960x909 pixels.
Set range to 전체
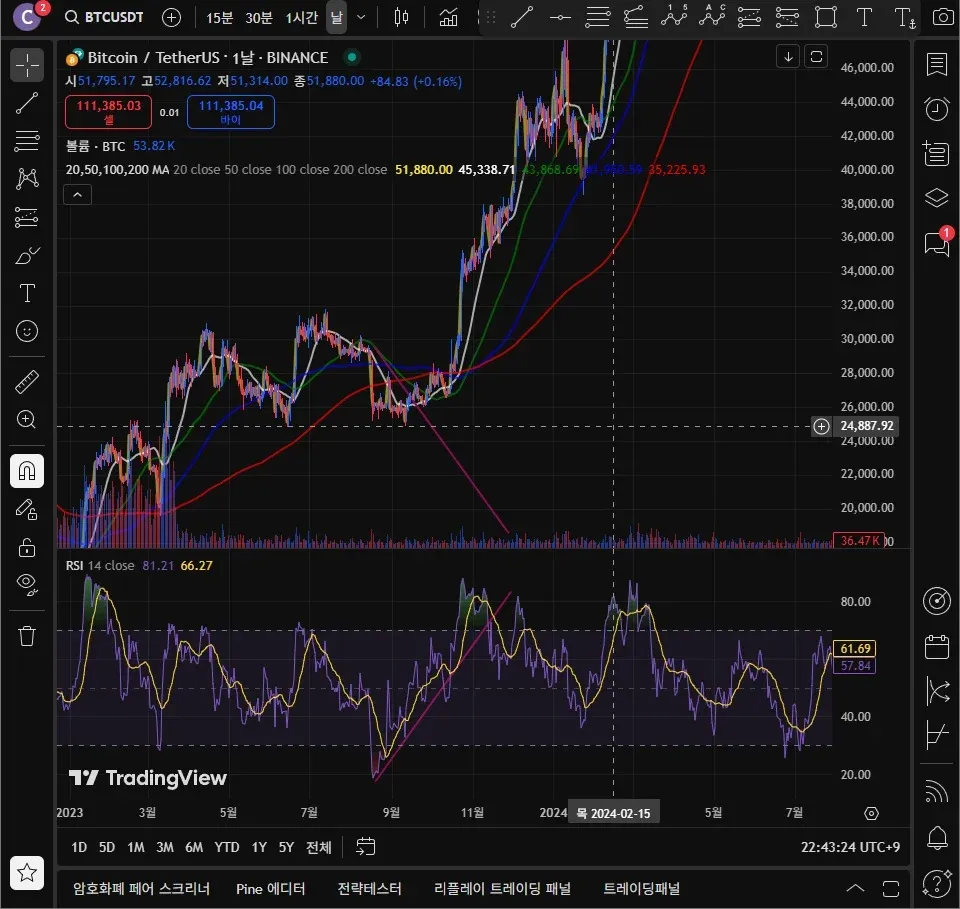point(318,847)
